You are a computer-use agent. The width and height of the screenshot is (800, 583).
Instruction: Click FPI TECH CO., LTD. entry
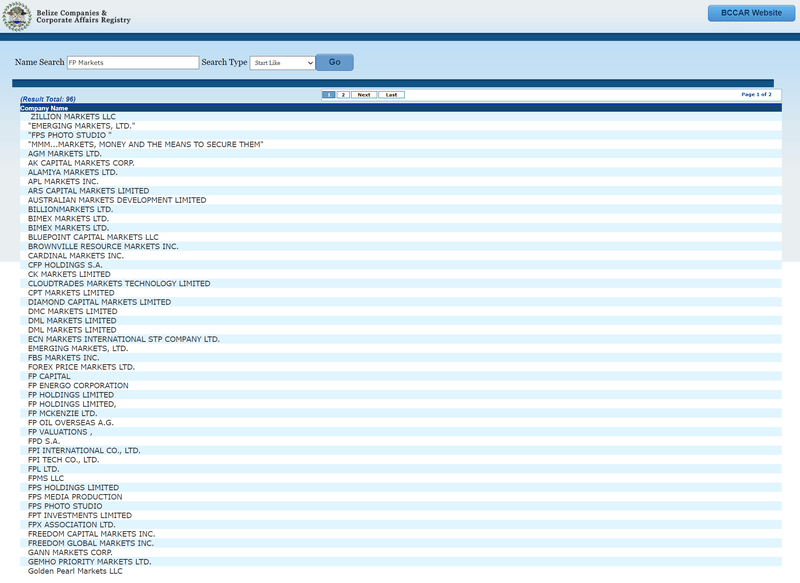click(64, 460)
